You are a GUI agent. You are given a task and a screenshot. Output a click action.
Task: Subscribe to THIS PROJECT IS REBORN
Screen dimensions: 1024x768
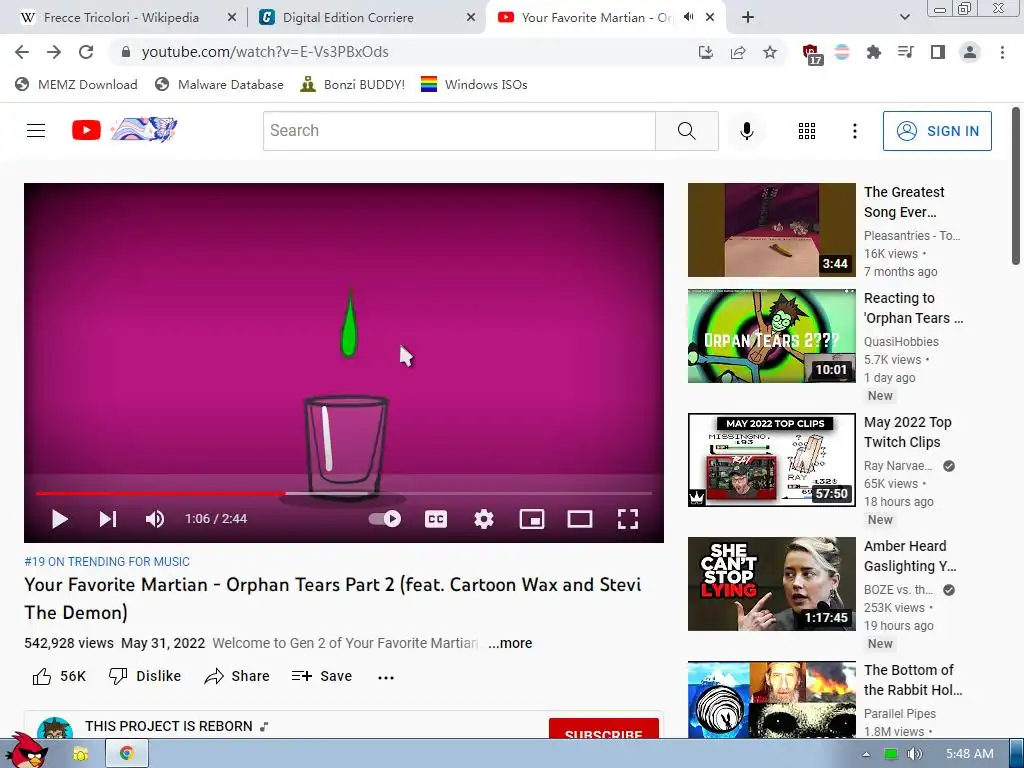coord(603,729)
